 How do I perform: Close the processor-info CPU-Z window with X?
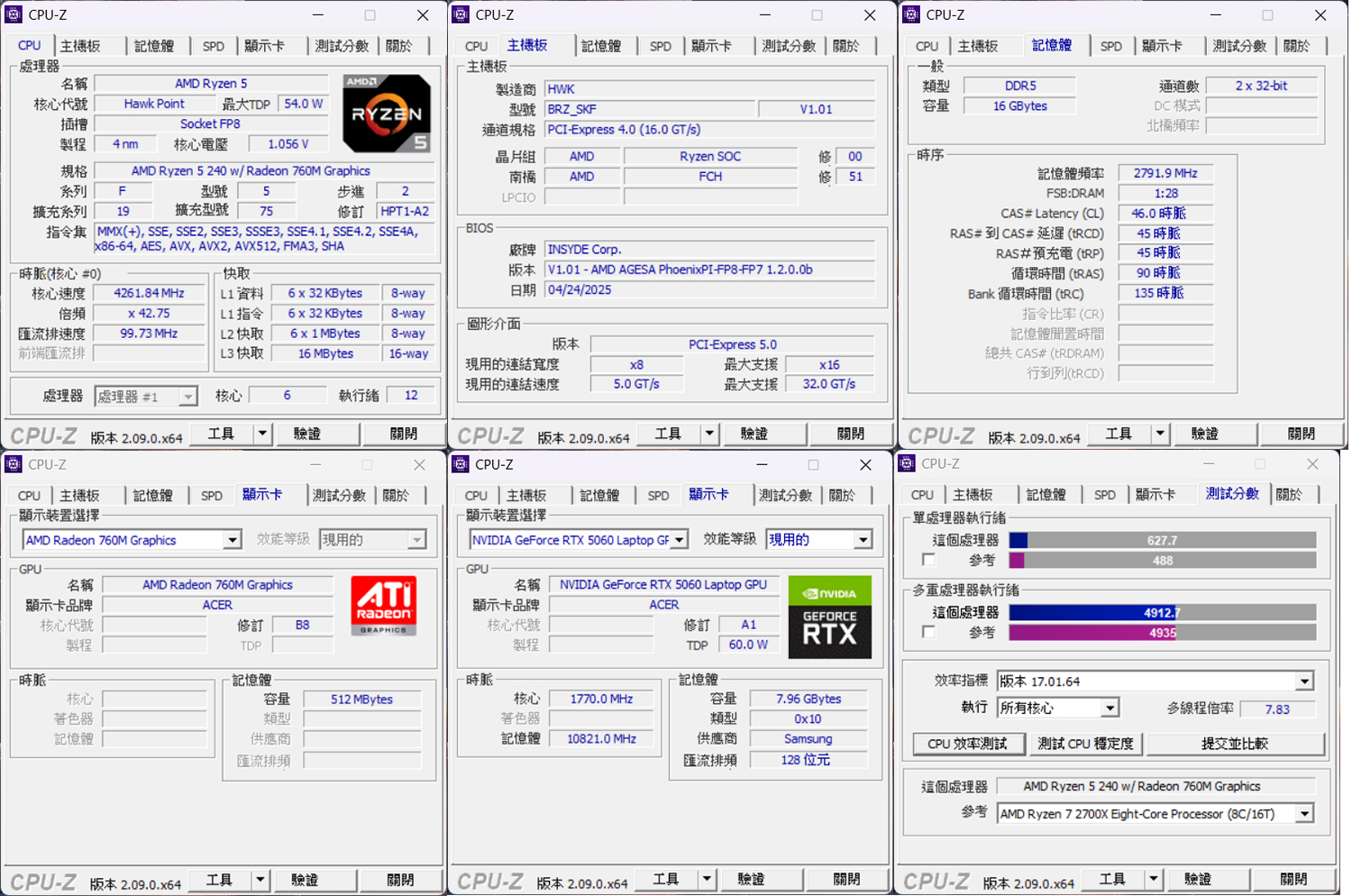423,15
